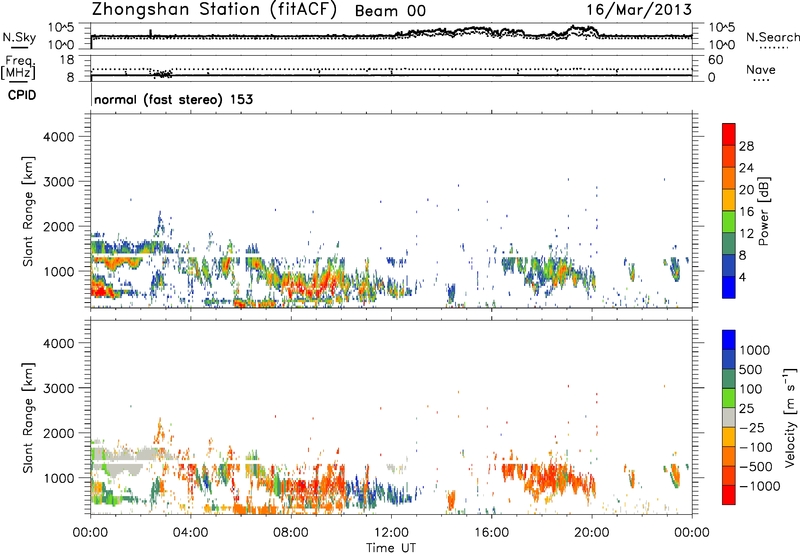Click the 'N.Search' legend label
This screenshot has height=554, width=800.
772,37
